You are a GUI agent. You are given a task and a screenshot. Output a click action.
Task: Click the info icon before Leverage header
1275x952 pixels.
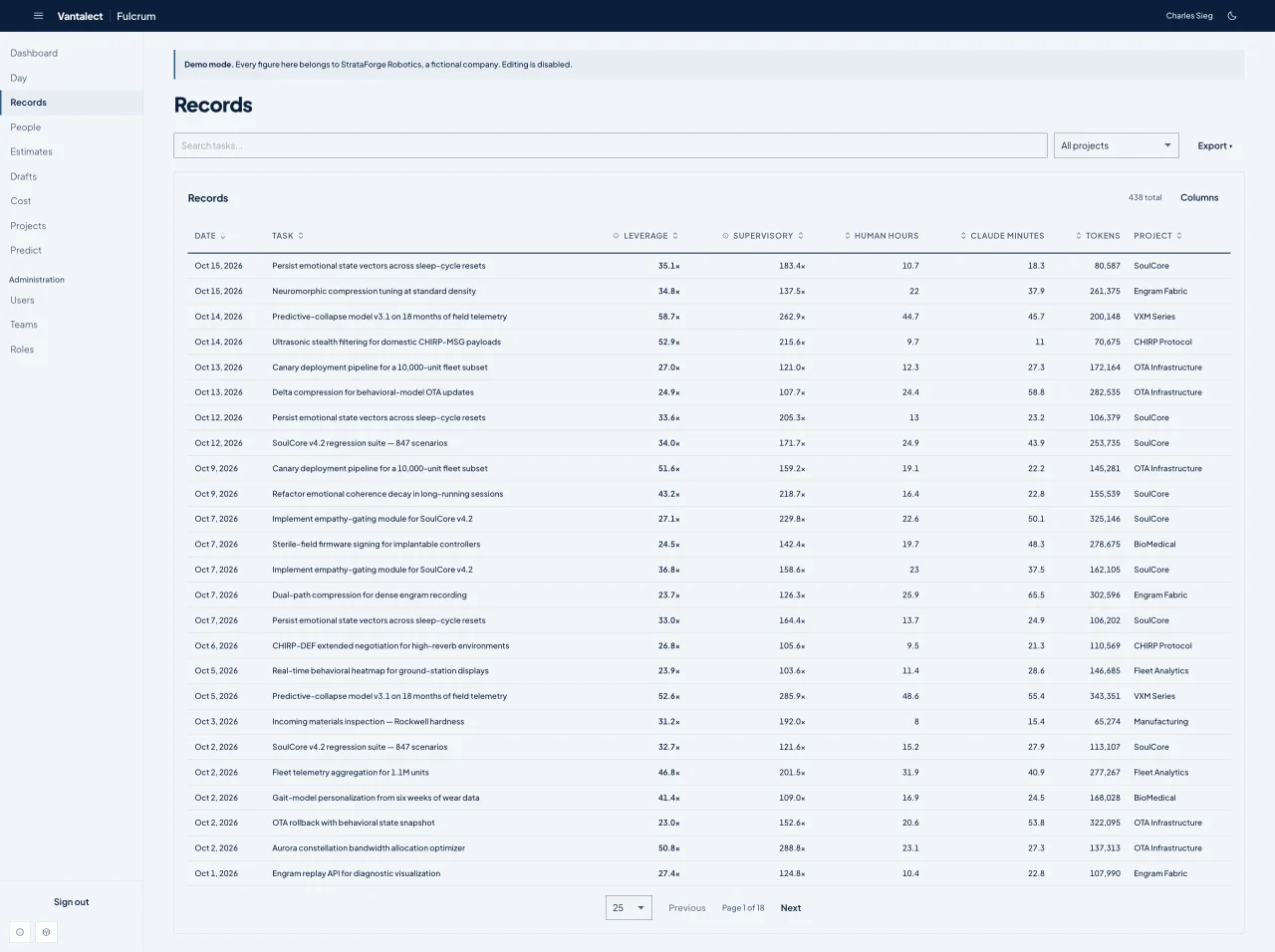[617, 236]
